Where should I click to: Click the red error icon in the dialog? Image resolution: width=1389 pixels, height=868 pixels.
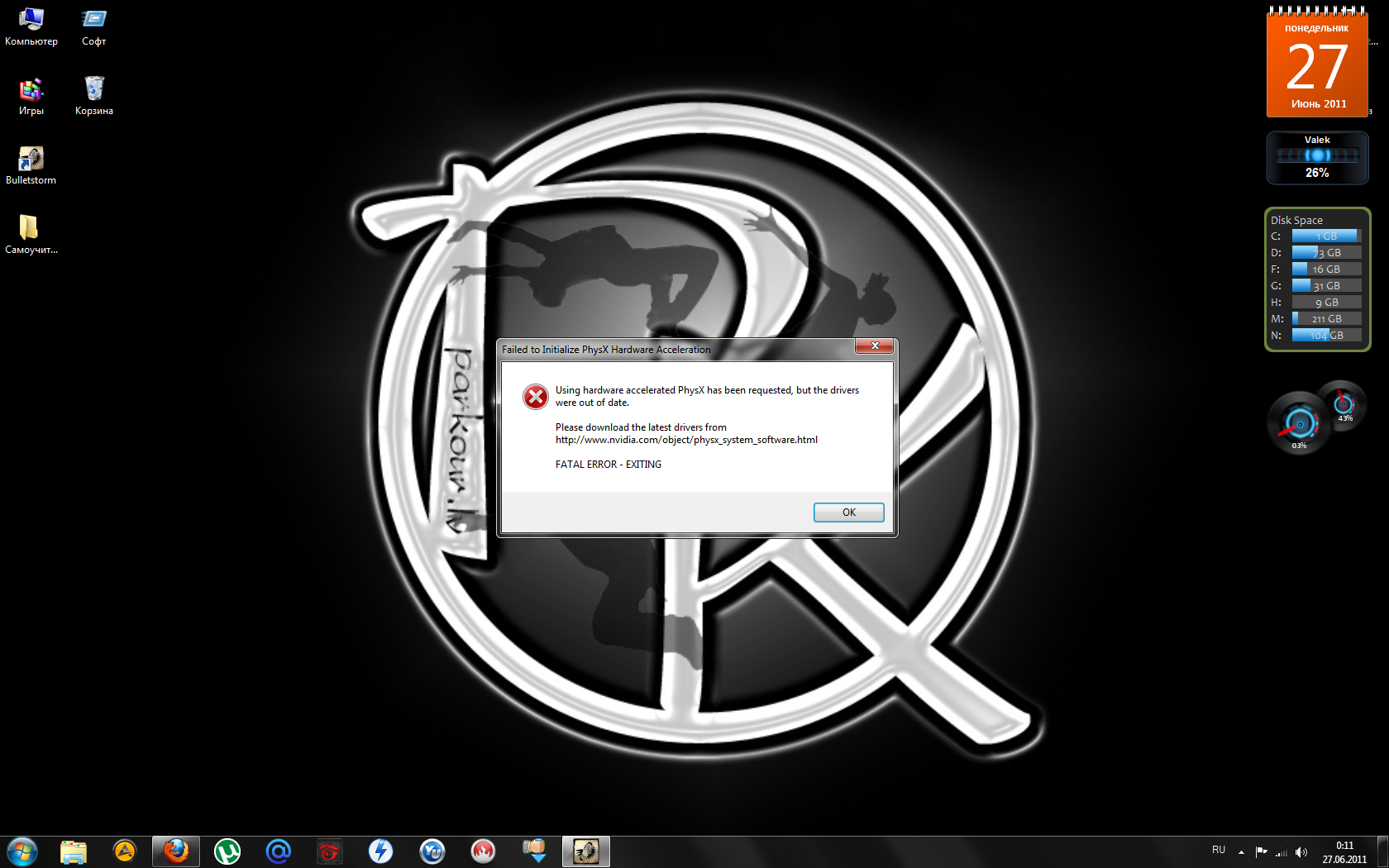[x=536, y=397]
